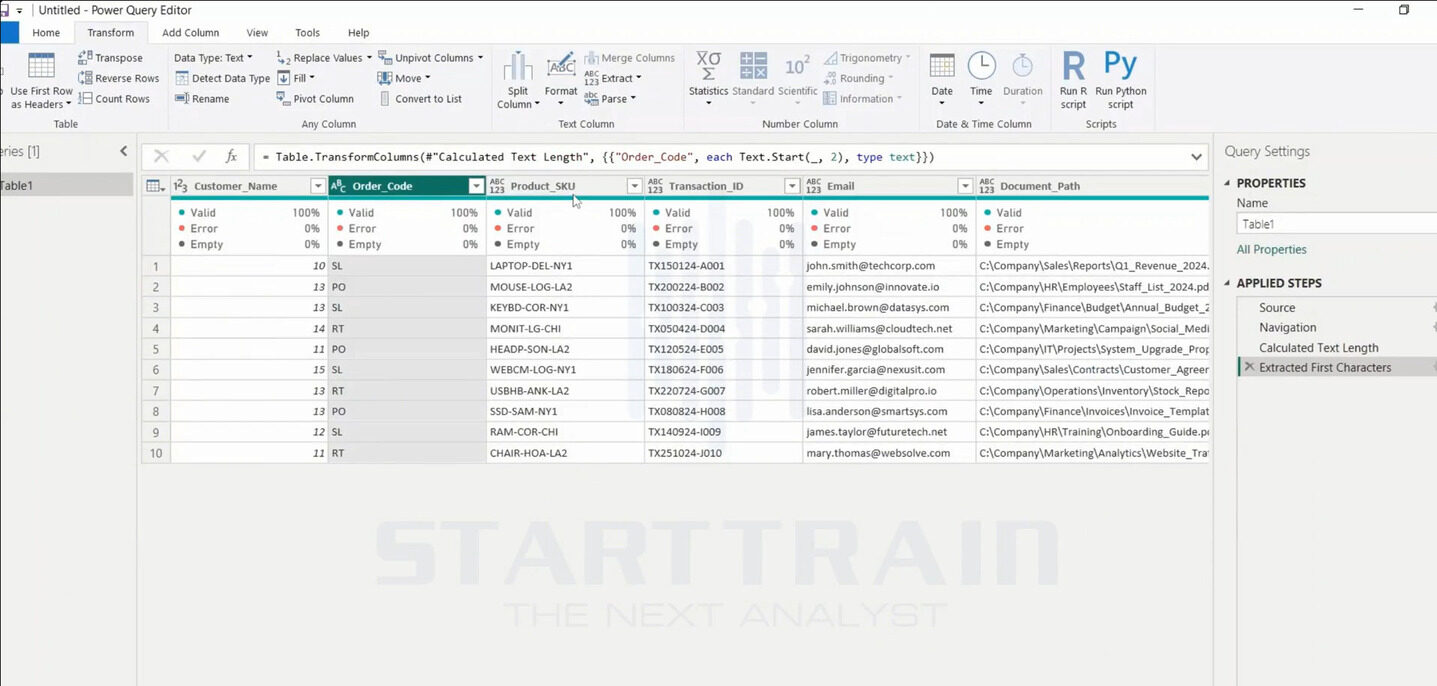Click Count Rows in Table group
Screen dimensions: 1437x686
click(114, 99)
